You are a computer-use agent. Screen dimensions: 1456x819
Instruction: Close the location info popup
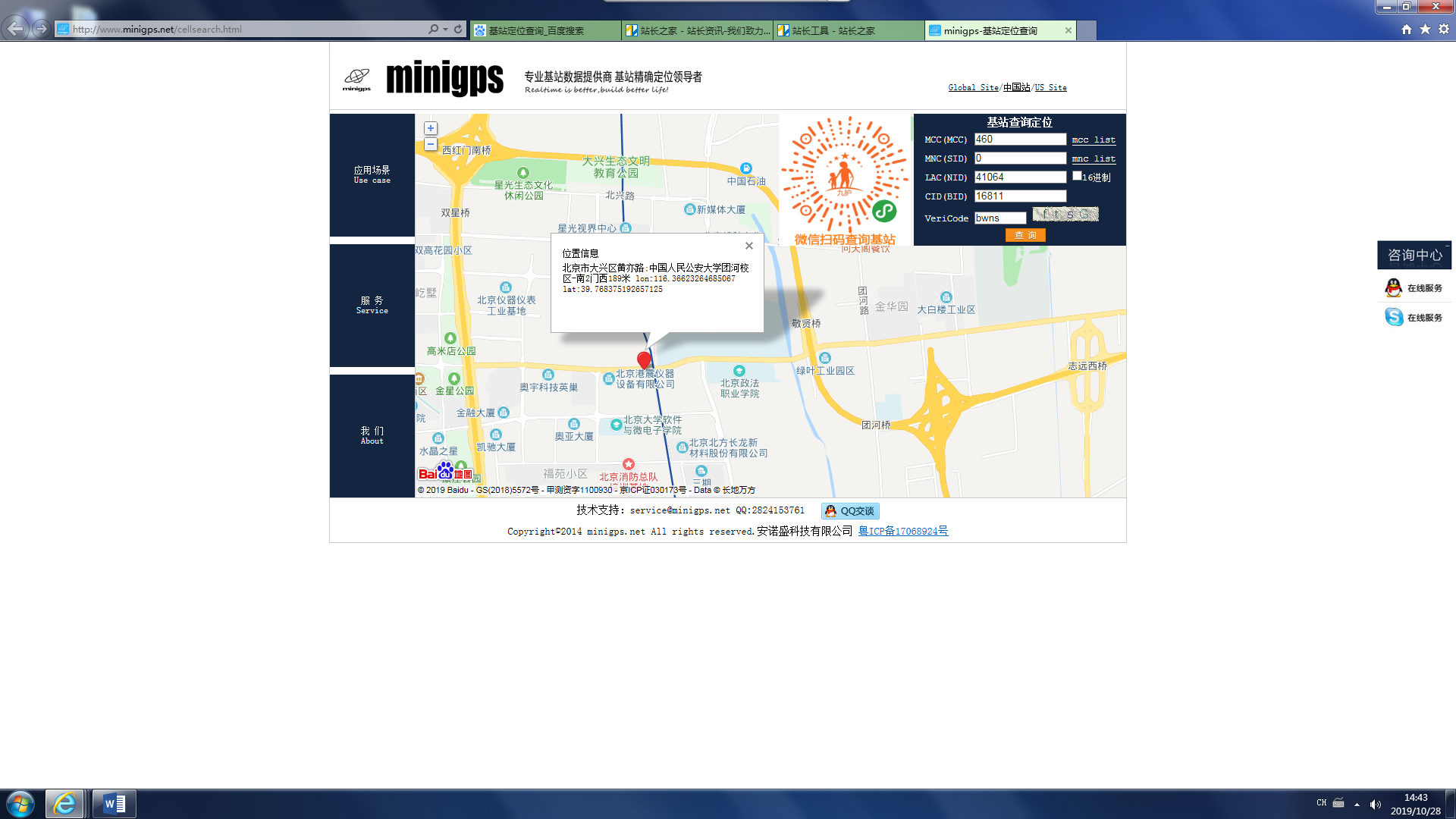click(748, 246)
